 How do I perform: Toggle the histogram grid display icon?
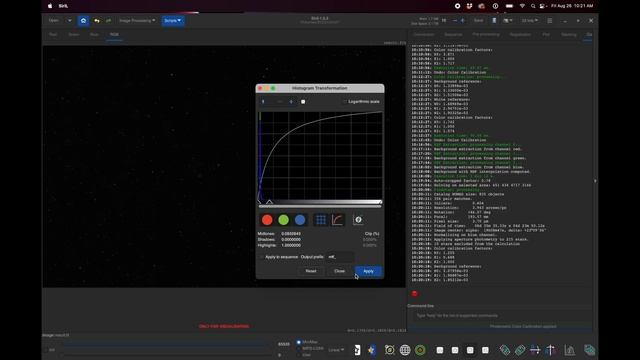click(x=321, y=220)
